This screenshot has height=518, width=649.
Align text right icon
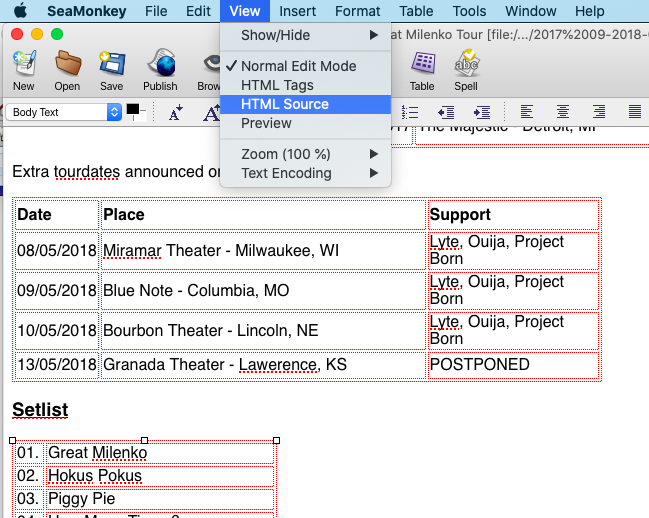[599, 112]
